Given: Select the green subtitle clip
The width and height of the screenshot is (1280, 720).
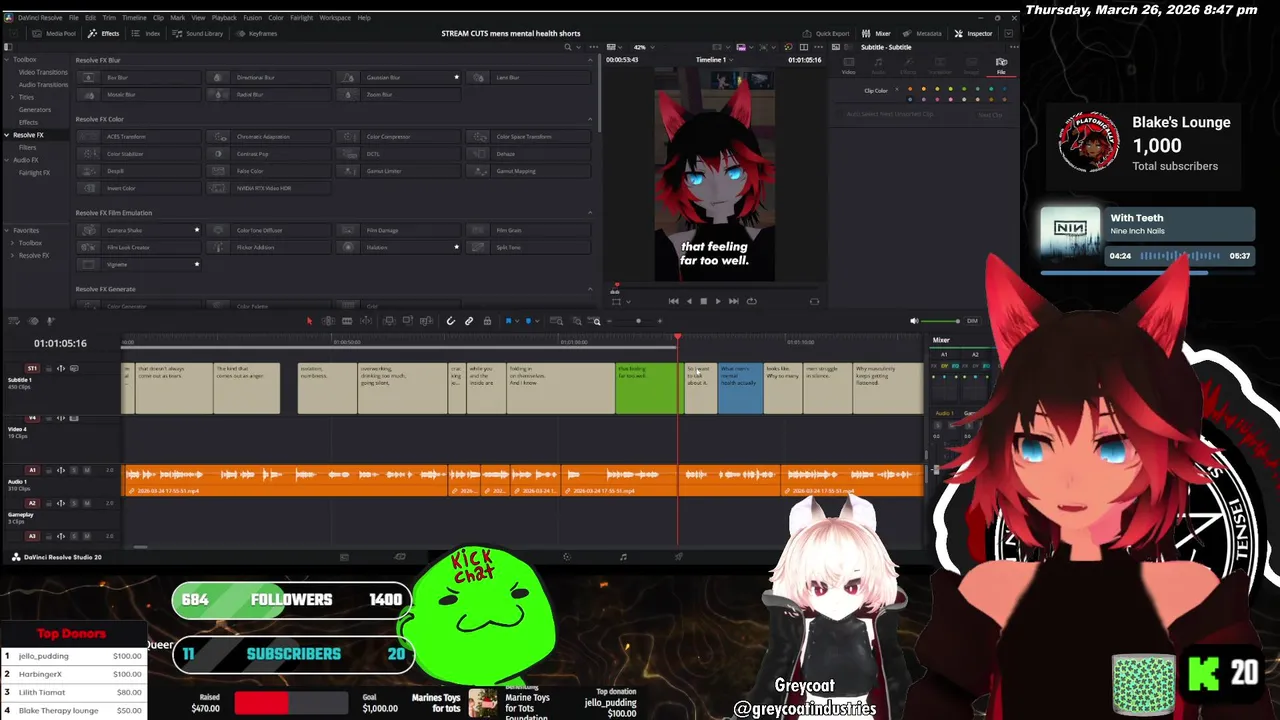Looking at the screenshot, I should point(648,388).
